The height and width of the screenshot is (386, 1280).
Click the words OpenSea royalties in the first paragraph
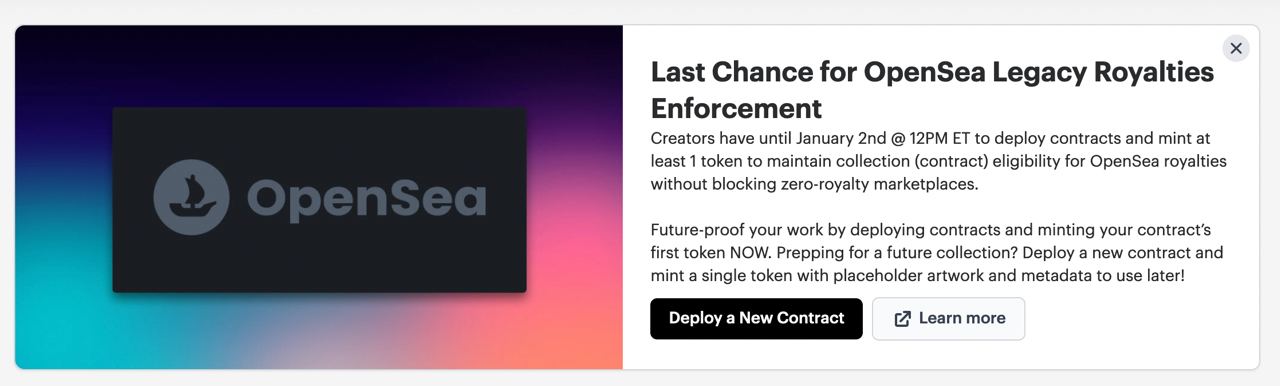[x=1158, y=161]
